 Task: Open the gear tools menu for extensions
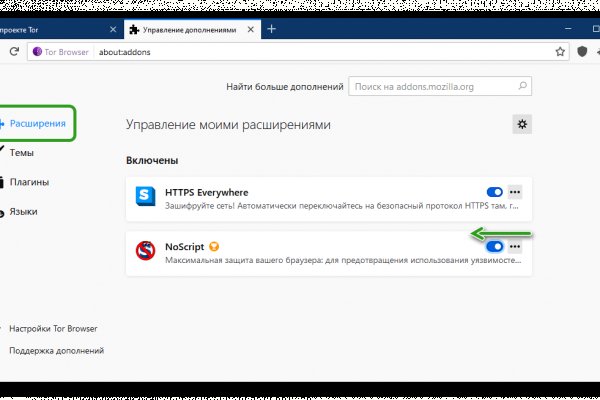(x=521, y=124)
